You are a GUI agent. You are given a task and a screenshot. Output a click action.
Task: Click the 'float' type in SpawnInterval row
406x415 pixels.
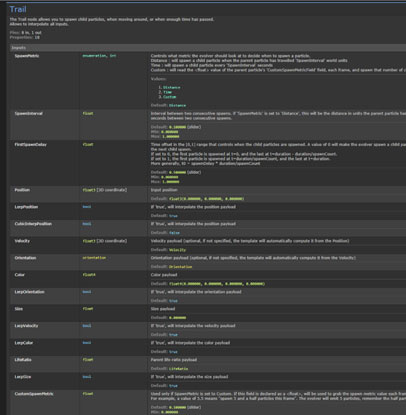[x=88, y=114]
